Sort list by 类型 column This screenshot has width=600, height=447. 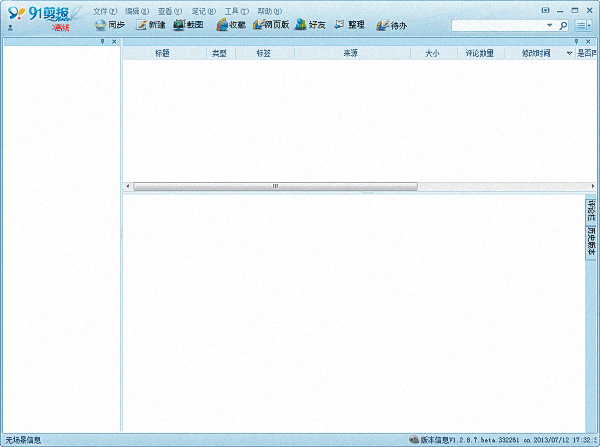[220, 53]
